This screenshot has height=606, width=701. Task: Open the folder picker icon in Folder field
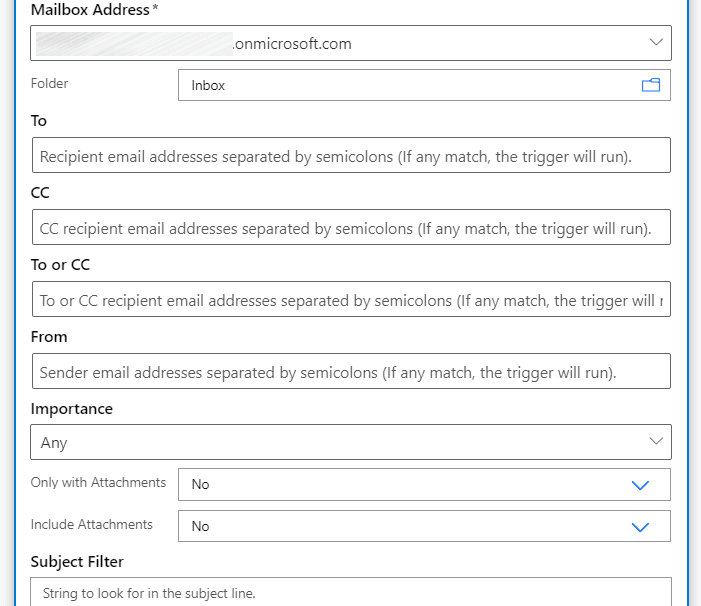tap(650, 85)
